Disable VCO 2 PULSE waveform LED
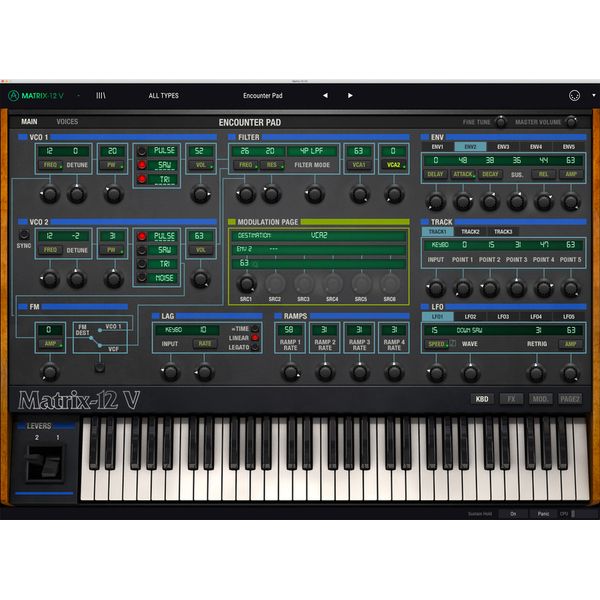600x600 pixels. 142,236
